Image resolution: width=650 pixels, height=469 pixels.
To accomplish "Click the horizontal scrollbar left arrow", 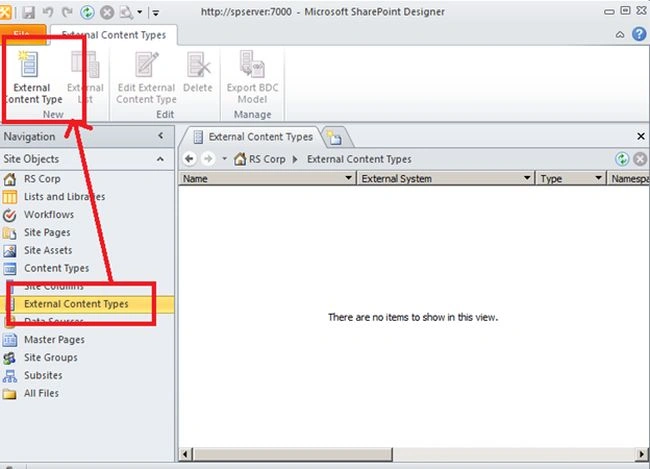I will [x=185, y=454].
